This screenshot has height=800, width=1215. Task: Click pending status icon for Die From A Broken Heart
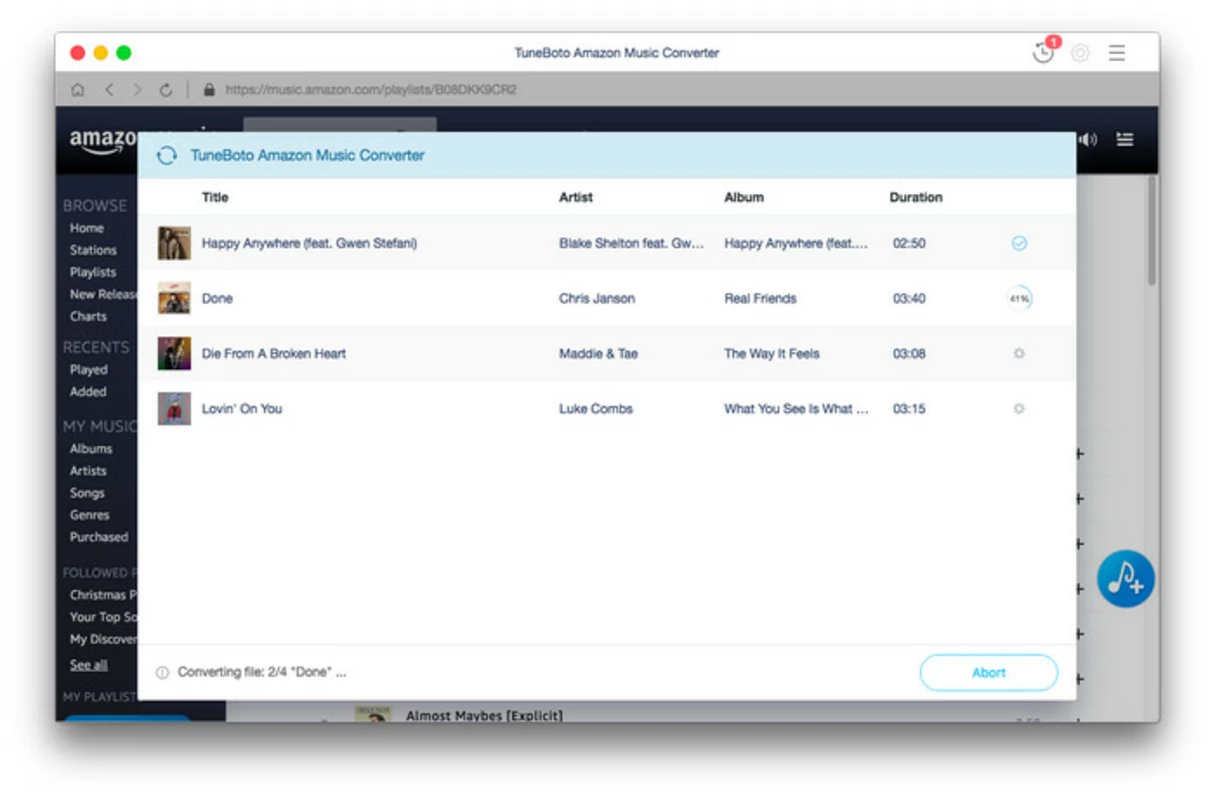(1019, 353)
